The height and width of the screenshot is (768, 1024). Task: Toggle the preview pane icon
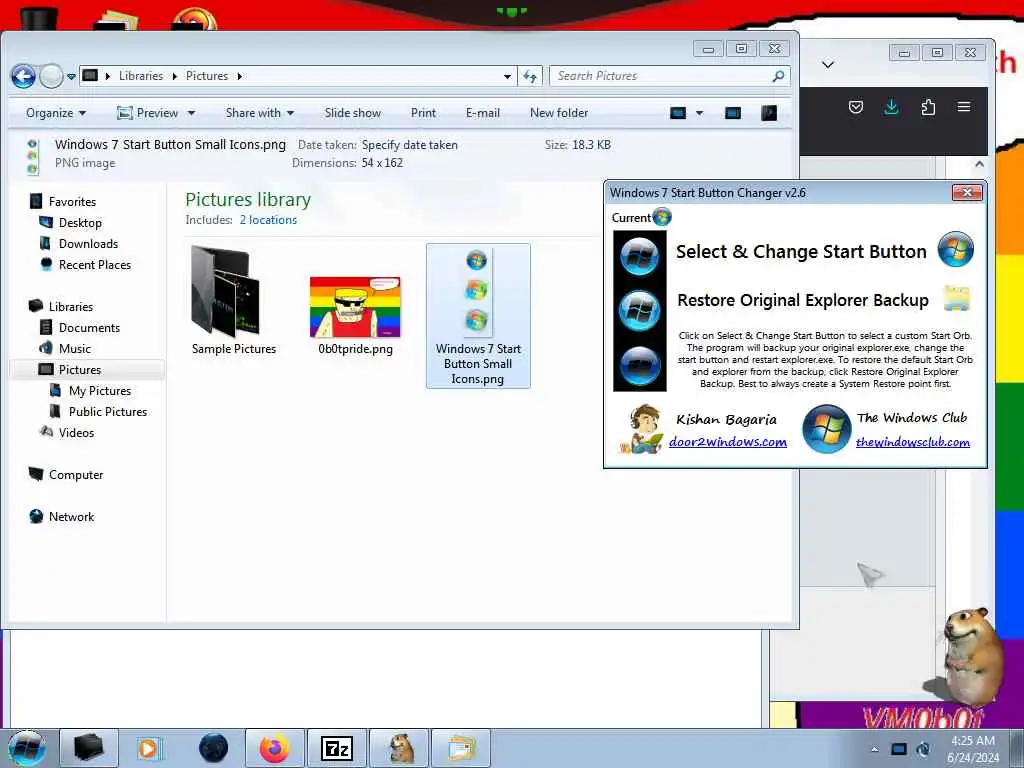pos(733,113)
